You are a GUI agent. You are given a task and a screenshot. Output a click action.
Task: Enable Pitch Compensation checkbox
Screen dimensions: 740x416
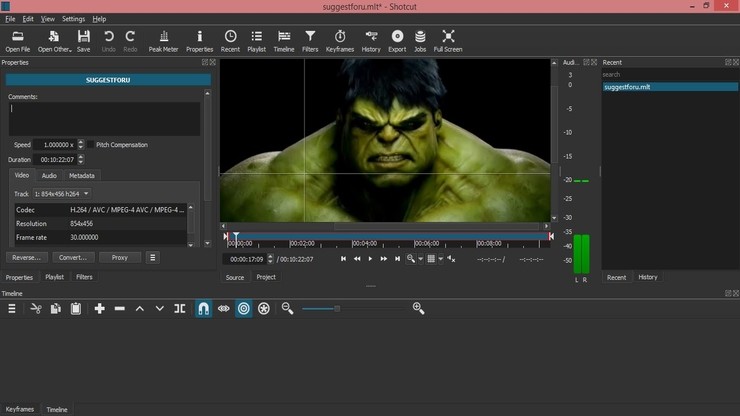coord(91,145)
